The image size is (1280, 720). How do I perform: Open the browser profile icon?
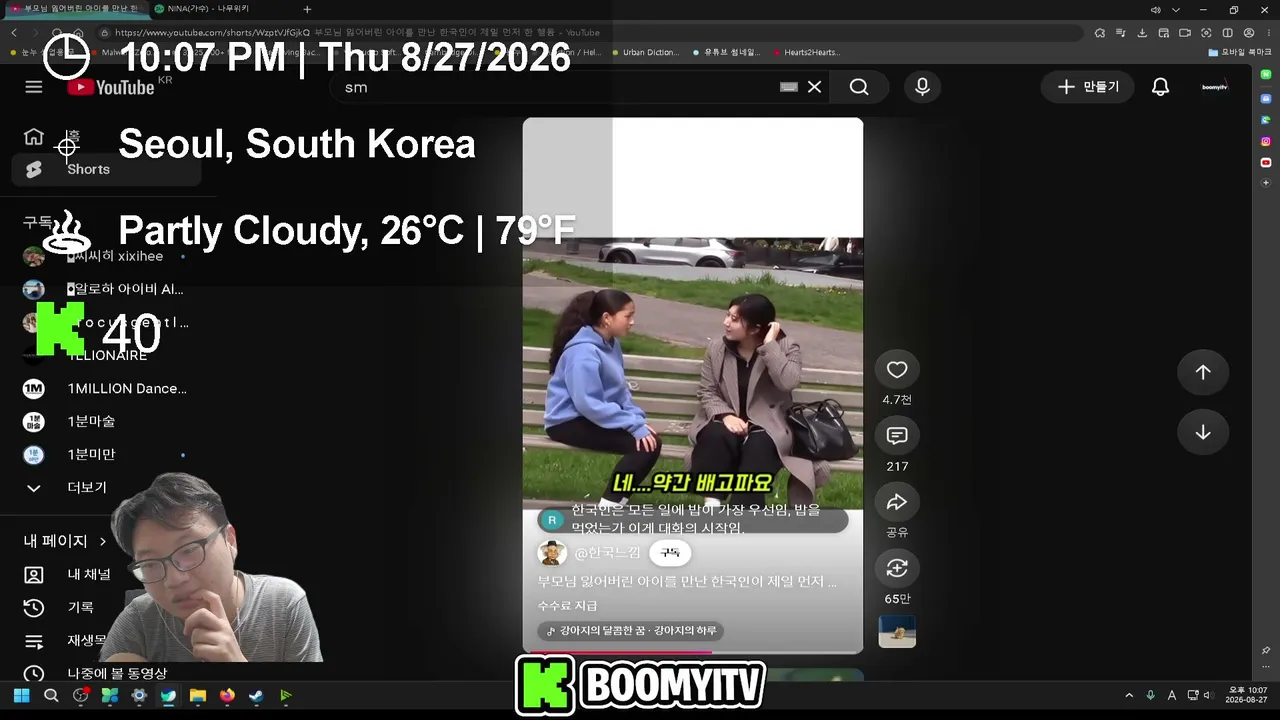pyautogui.click(x=1249, y=32)
